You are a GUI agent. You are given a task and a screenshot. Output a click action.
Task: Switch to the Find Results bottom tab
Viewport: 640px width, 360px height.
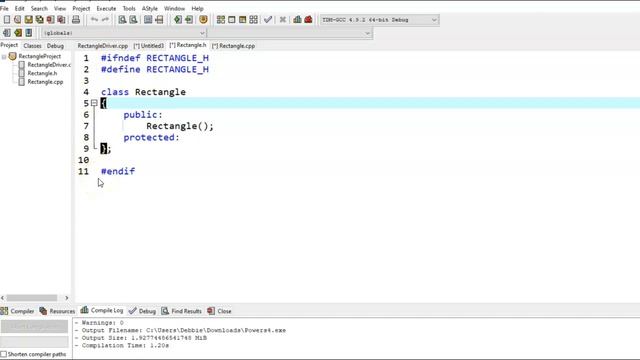[182, 311]
